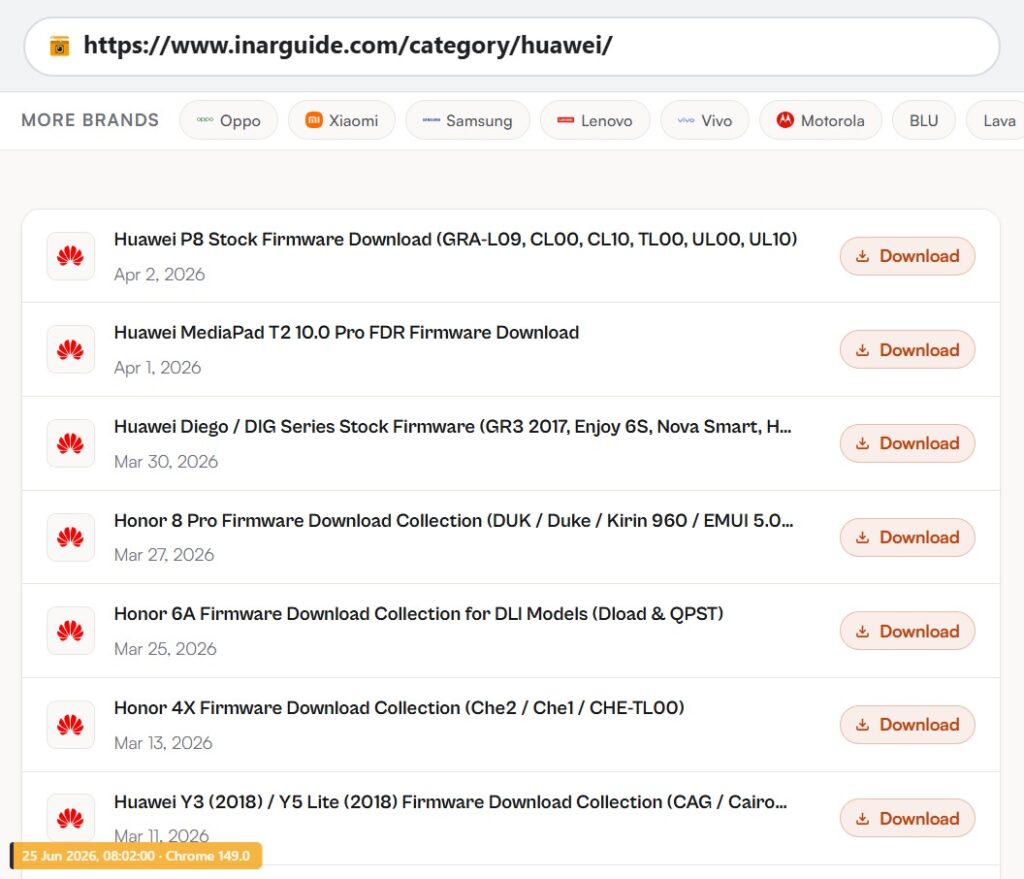Open the Samsung brand chip

(468, 120)
